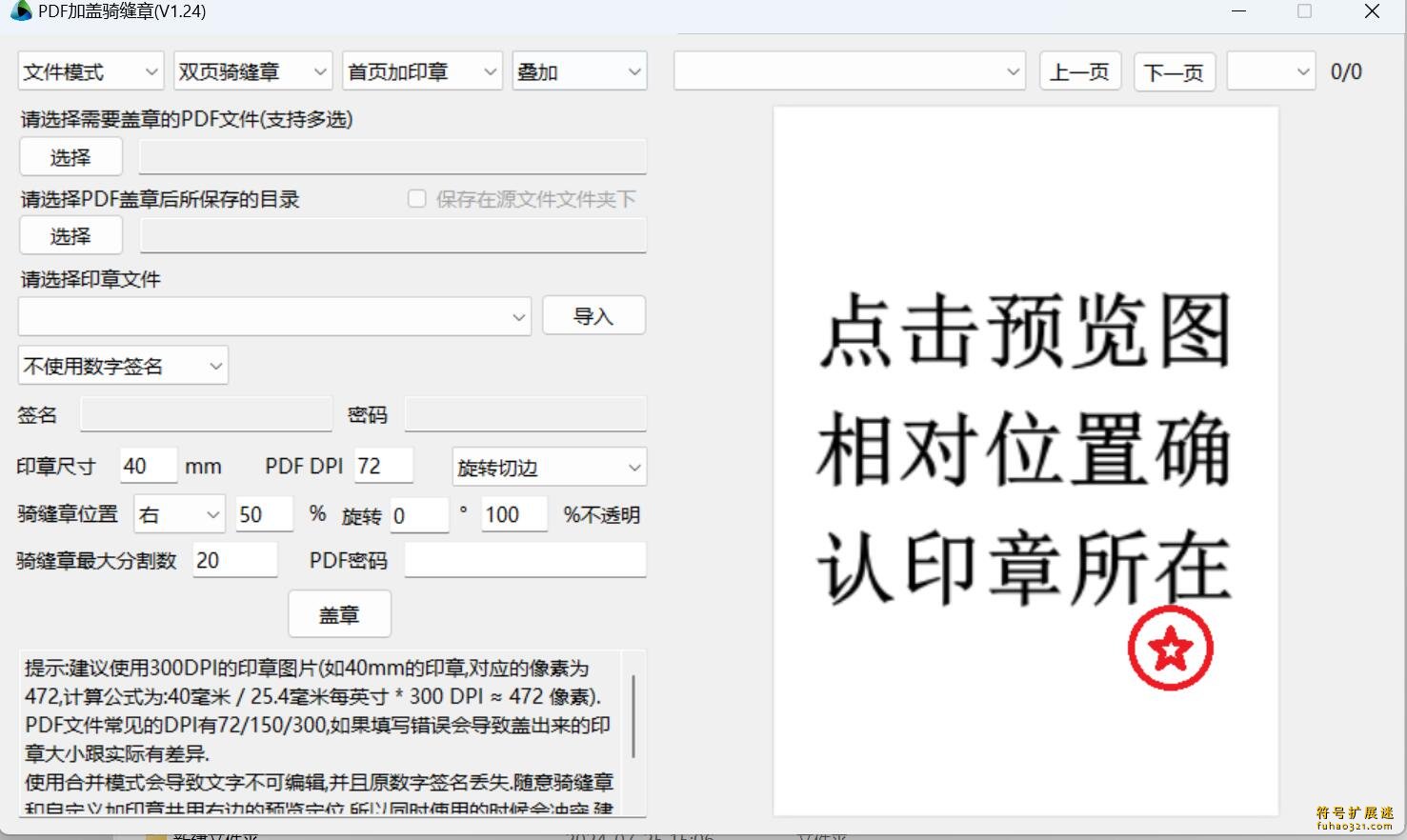1407x840 pixels.
Task: Click the PDF stamp app title icon
Action: click(x=21, y=11)
